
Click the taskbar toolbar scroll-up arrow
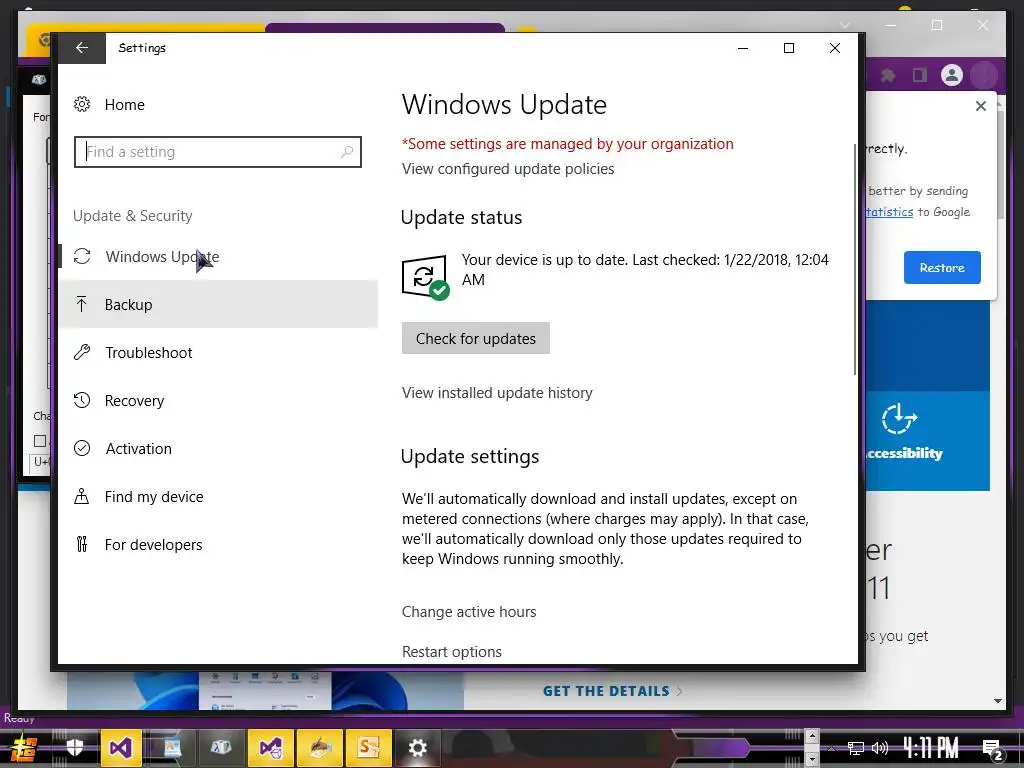point(812,737)
